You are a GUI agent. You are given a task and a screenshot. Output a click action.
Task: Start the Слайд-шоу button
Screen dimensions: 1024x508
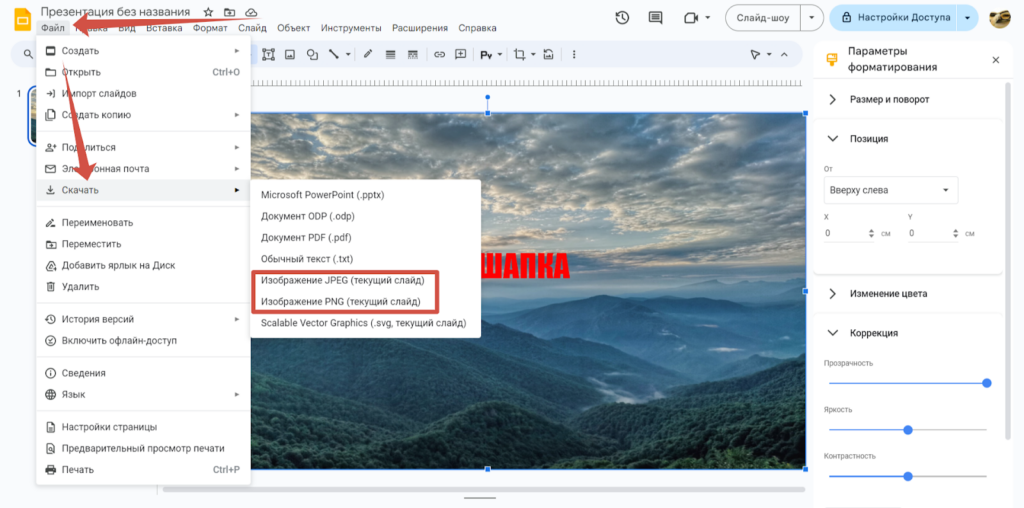point(763,18)
